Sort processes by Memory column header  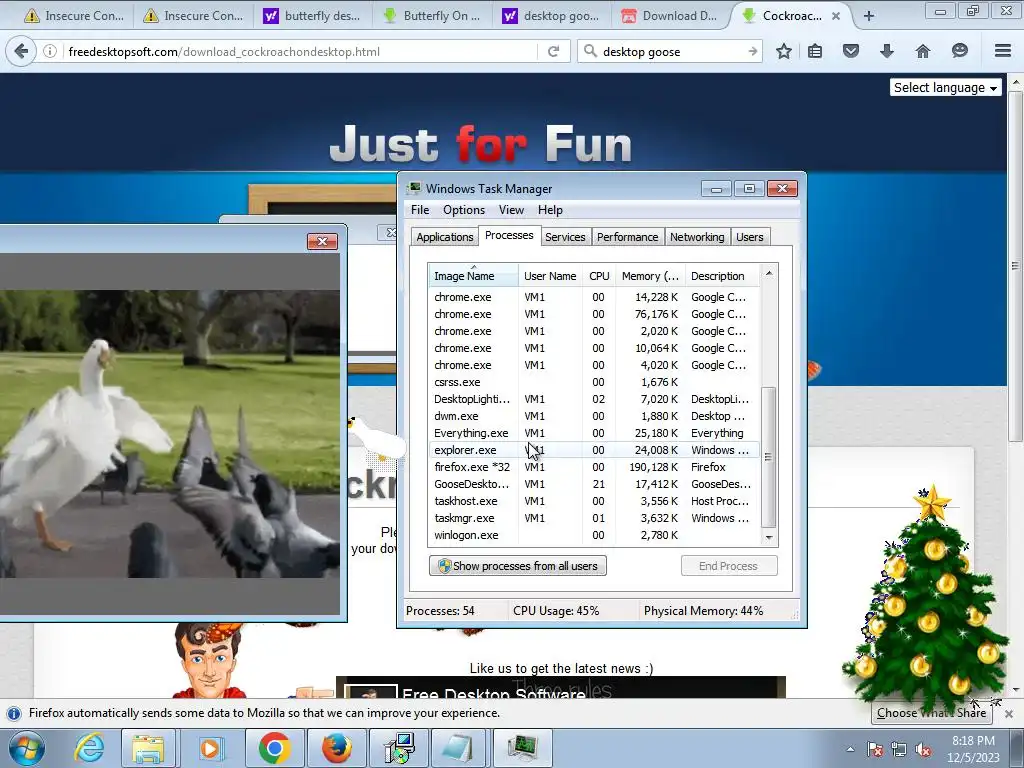pyautogui.click(x=650, y=276)
